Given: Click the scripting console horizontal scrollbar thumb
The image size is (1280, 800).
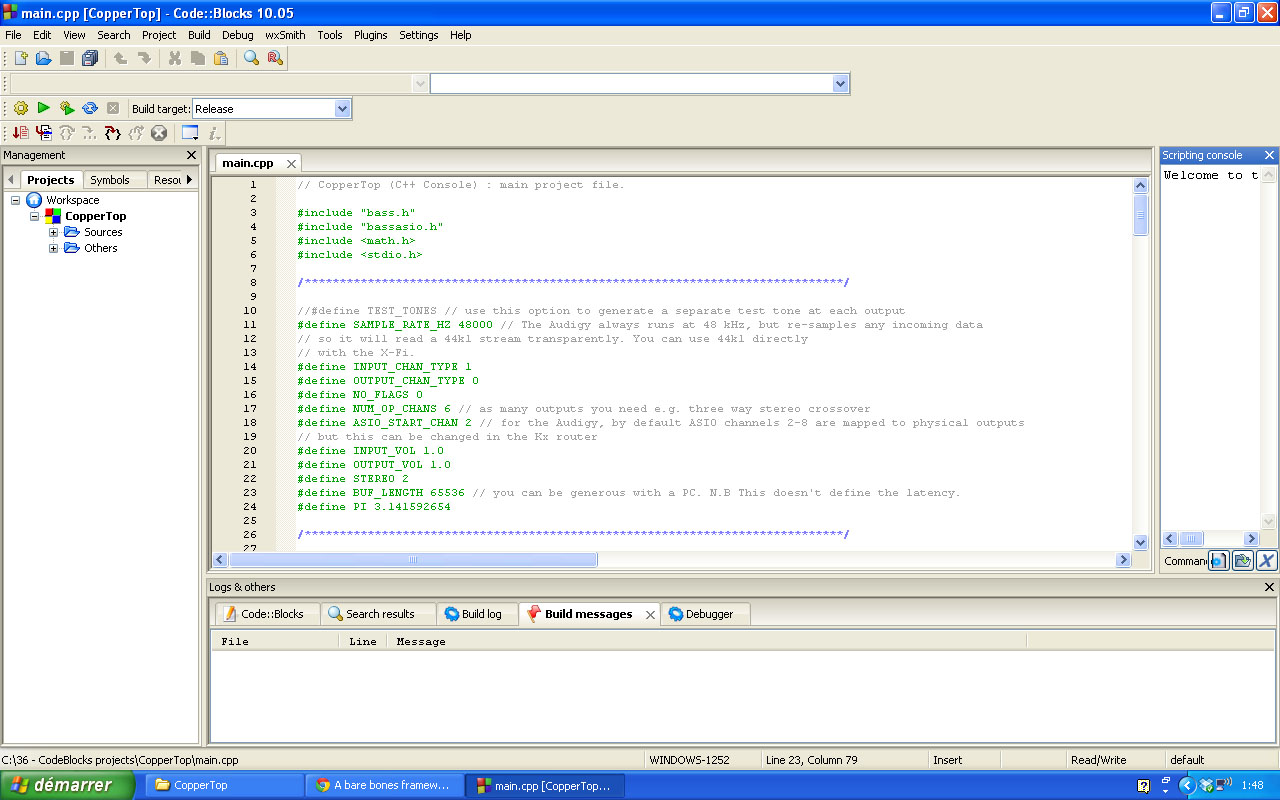Looking at the screenshot, I should click(x=1190, y=539).
